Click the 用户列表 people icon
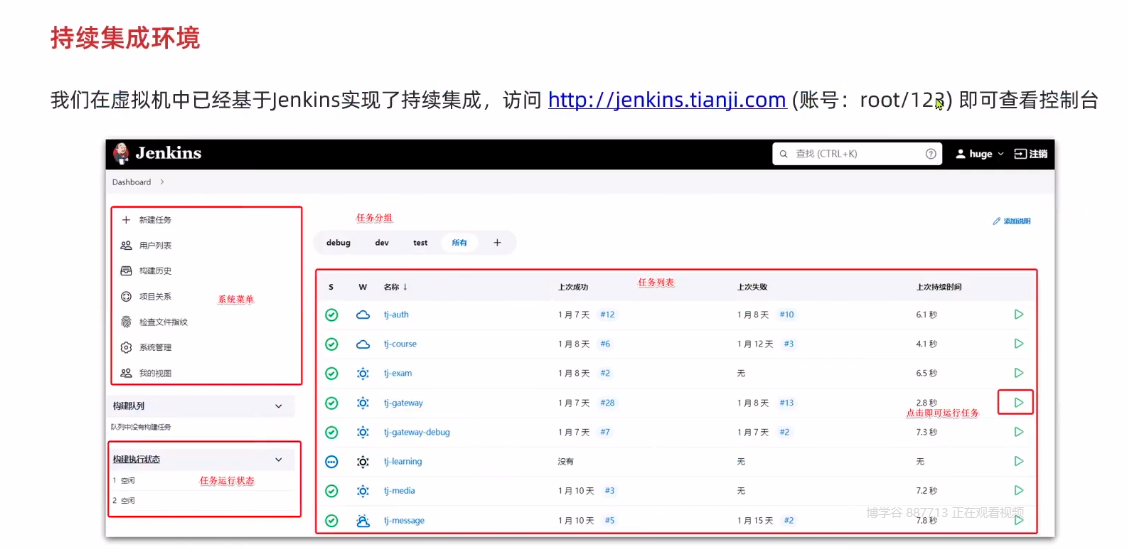 126,245
